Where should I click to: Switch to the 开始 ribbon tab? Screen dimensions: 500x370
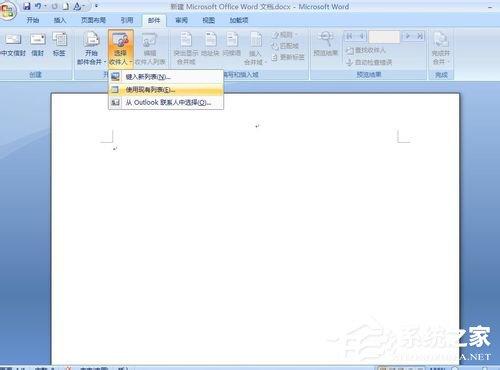click(33, 20)
